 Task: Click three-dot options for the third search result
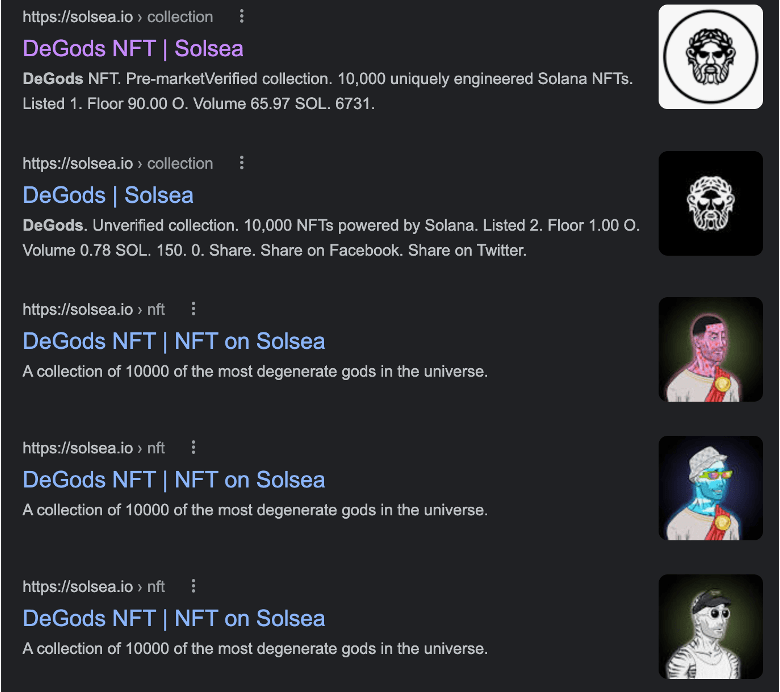pos(194,309)
